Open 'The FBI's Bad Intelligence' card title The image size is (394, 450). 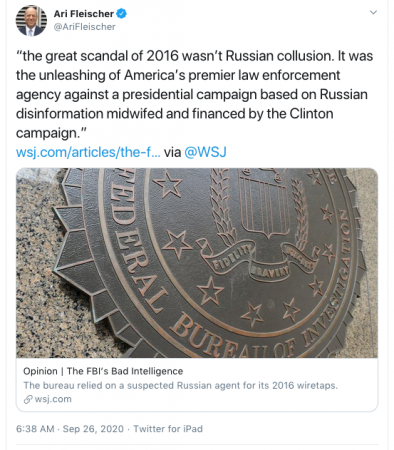click(125, 371)
